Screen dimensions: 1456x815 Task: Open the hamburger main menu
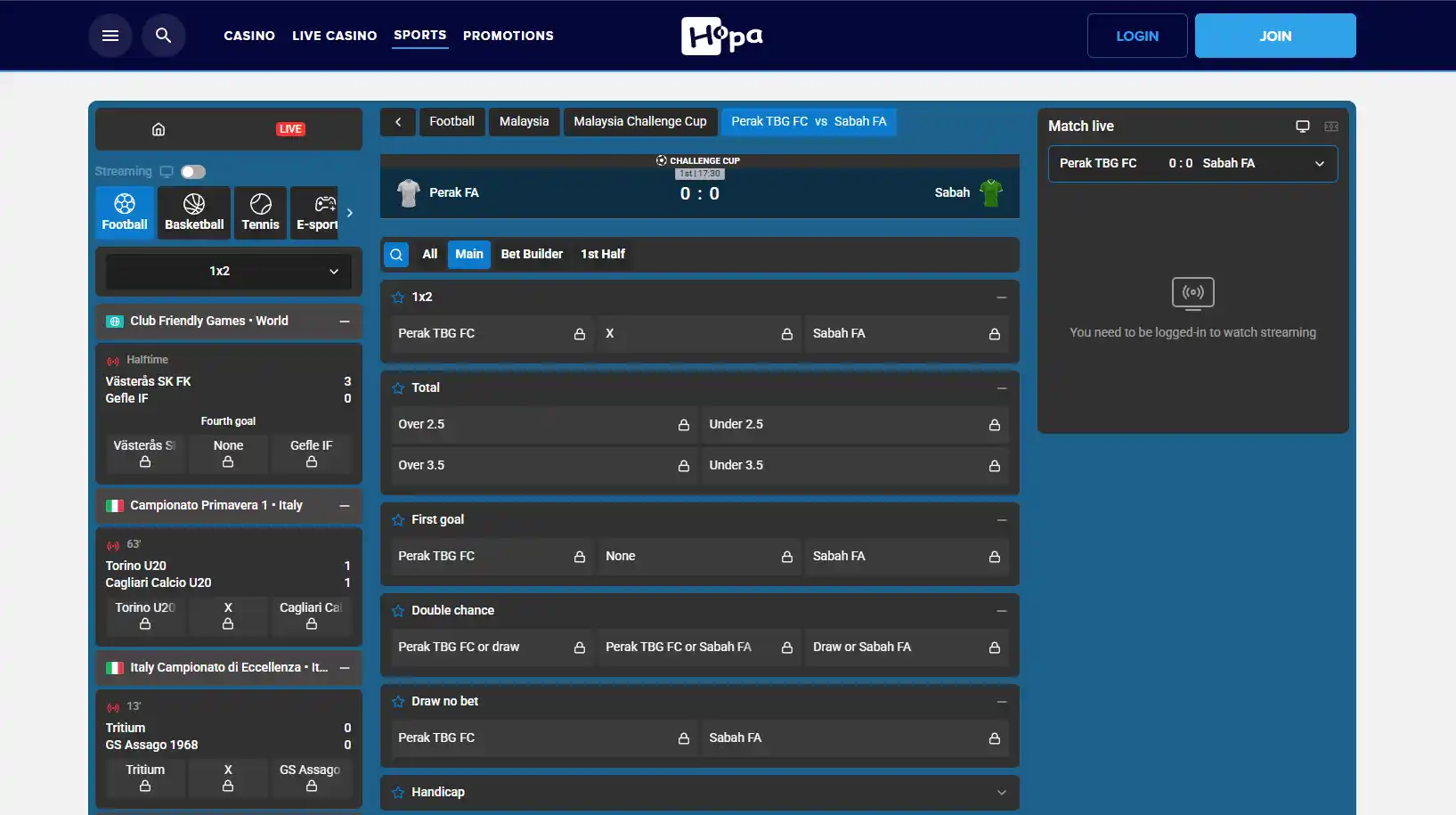coord(110,36)
